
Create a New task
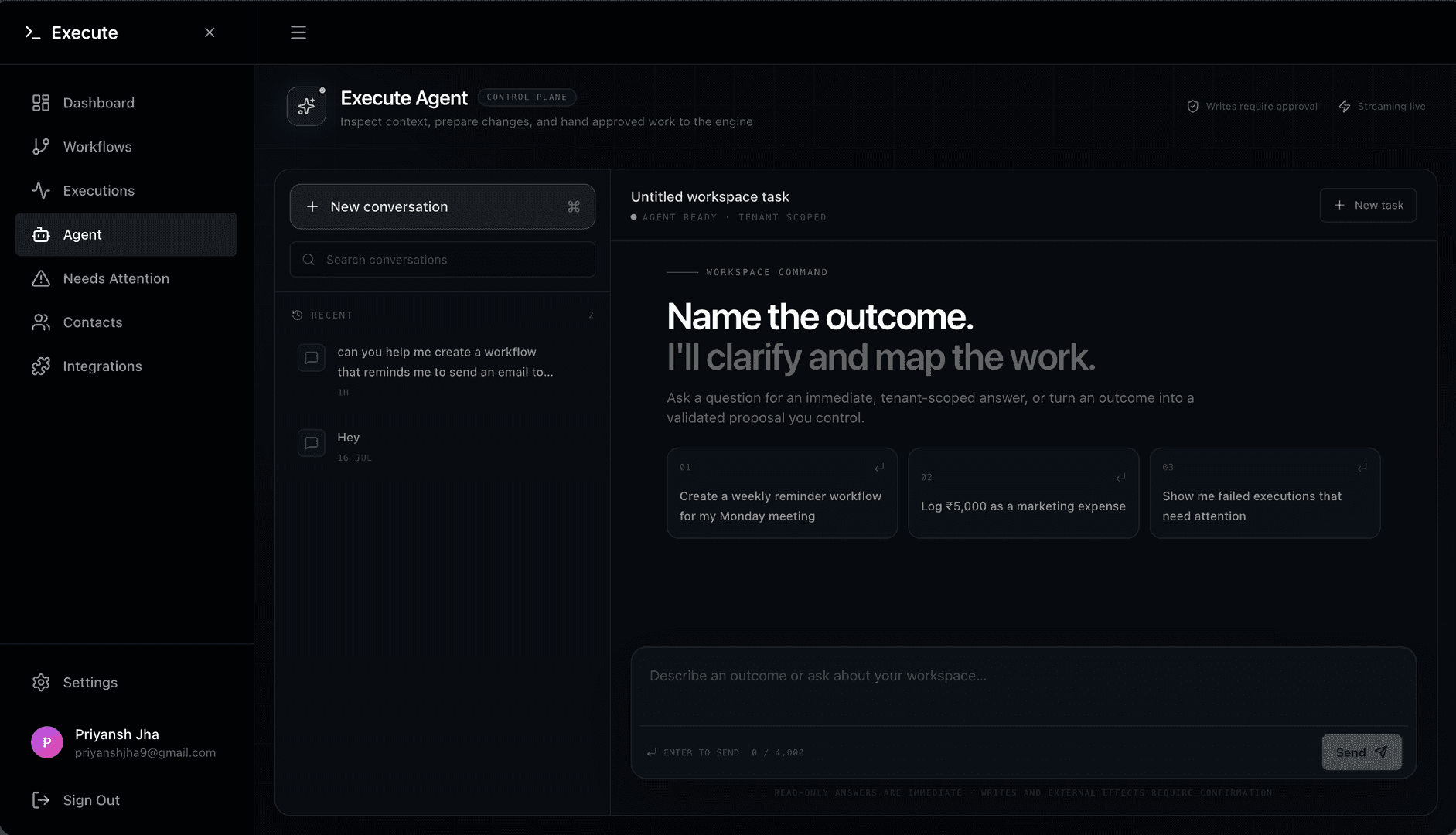coord(1368,205)
